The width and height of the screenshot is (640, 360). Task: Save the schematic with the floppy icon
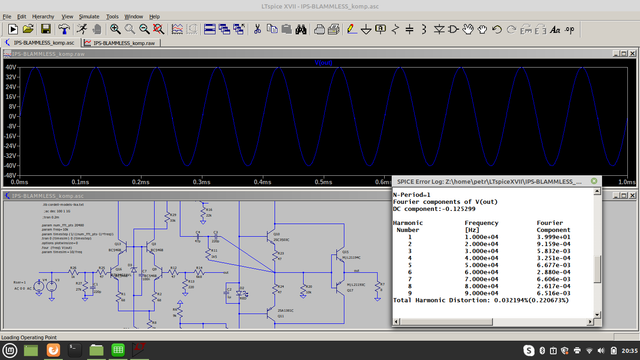tap(46, 29)
